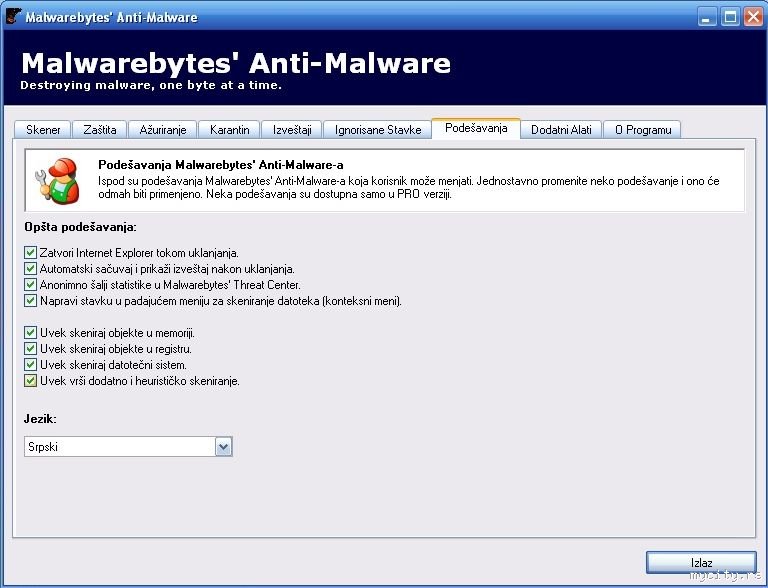Click the 'Destroying malware, one byte at a time' tagline
The image size is (768, 588).
pos(151,85)
